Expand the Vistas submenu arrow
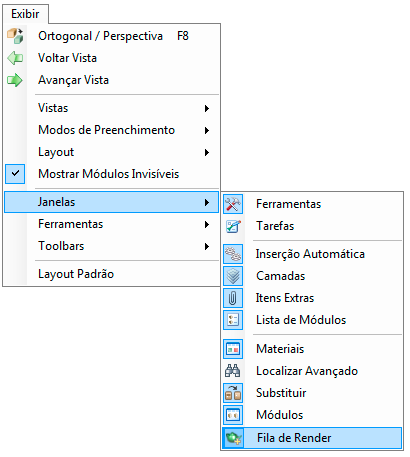This screenshot has width=410, height=457. (207, 108)
